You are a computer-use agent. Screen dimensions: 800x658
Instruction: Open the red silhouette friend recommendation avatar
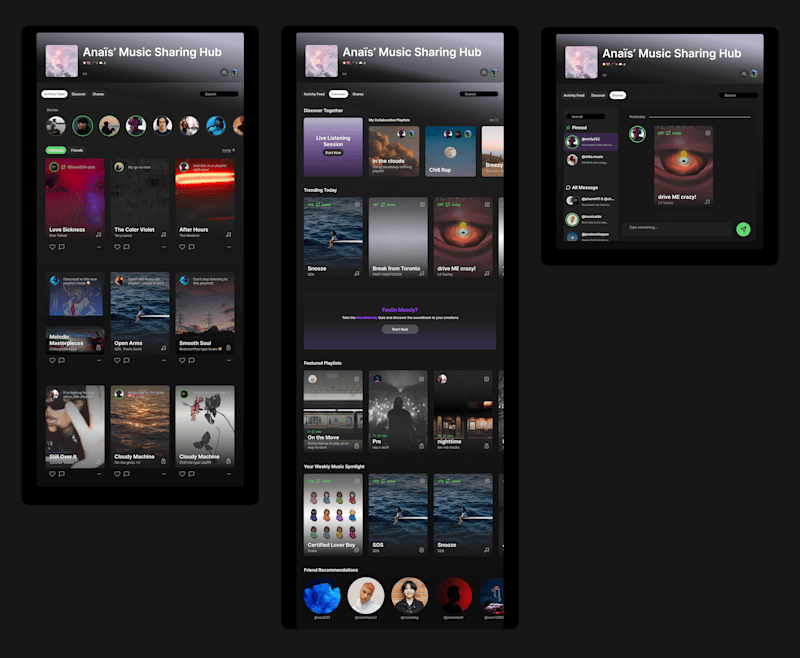454,596
